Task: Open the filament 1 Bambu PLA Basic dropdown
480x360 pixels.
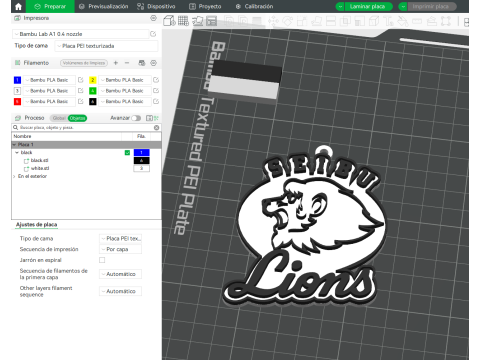Action: pyautogui.click(x=49, y=80)
